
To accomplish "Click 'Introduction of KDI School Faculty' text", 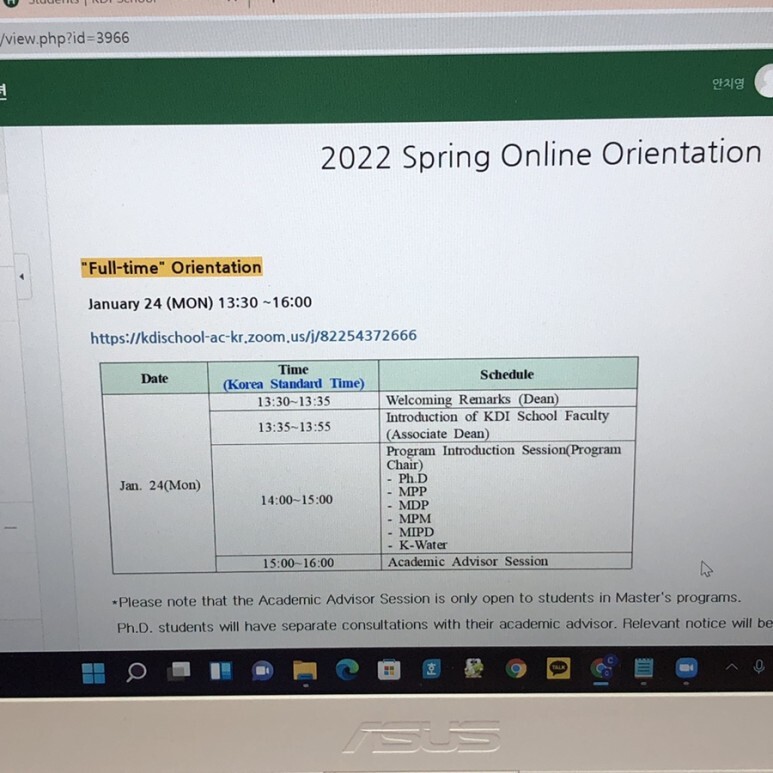I will click(x=497, y=417).
